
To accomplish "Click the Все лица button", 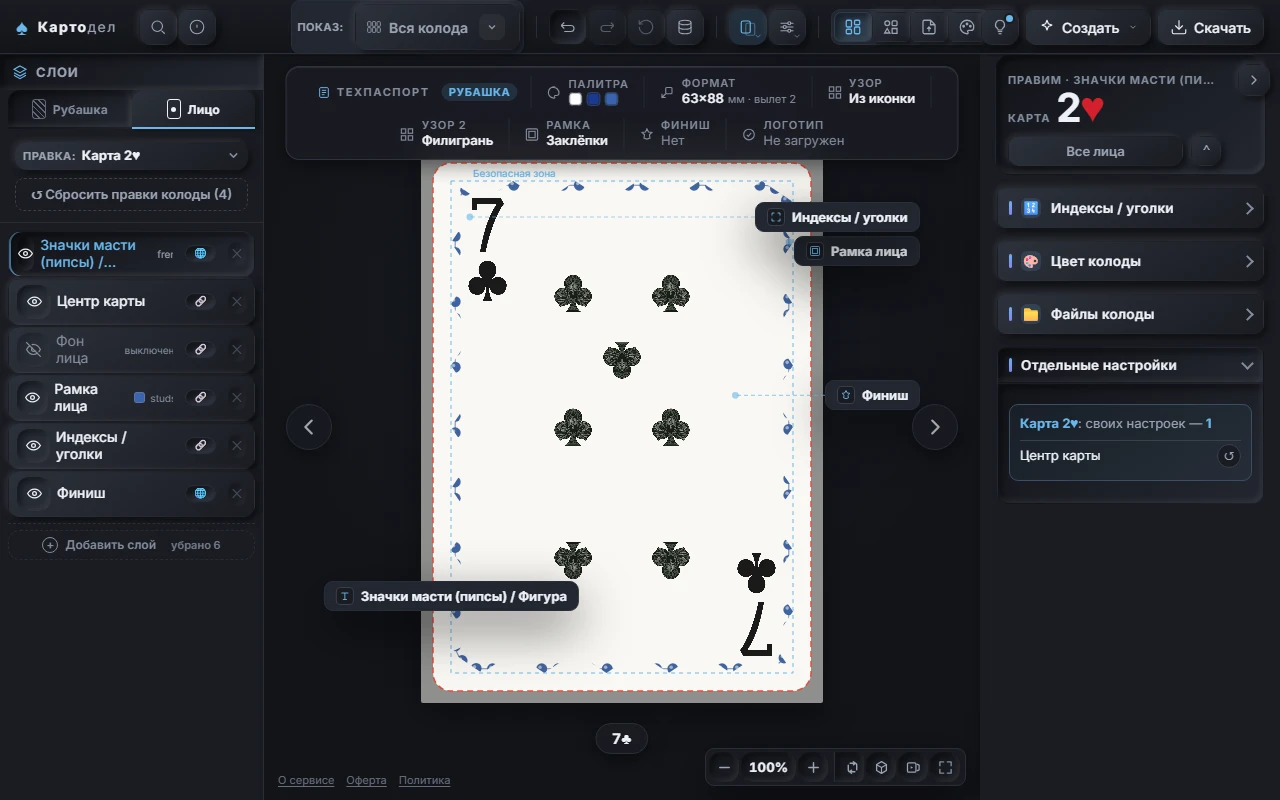I will [1096, 151].
